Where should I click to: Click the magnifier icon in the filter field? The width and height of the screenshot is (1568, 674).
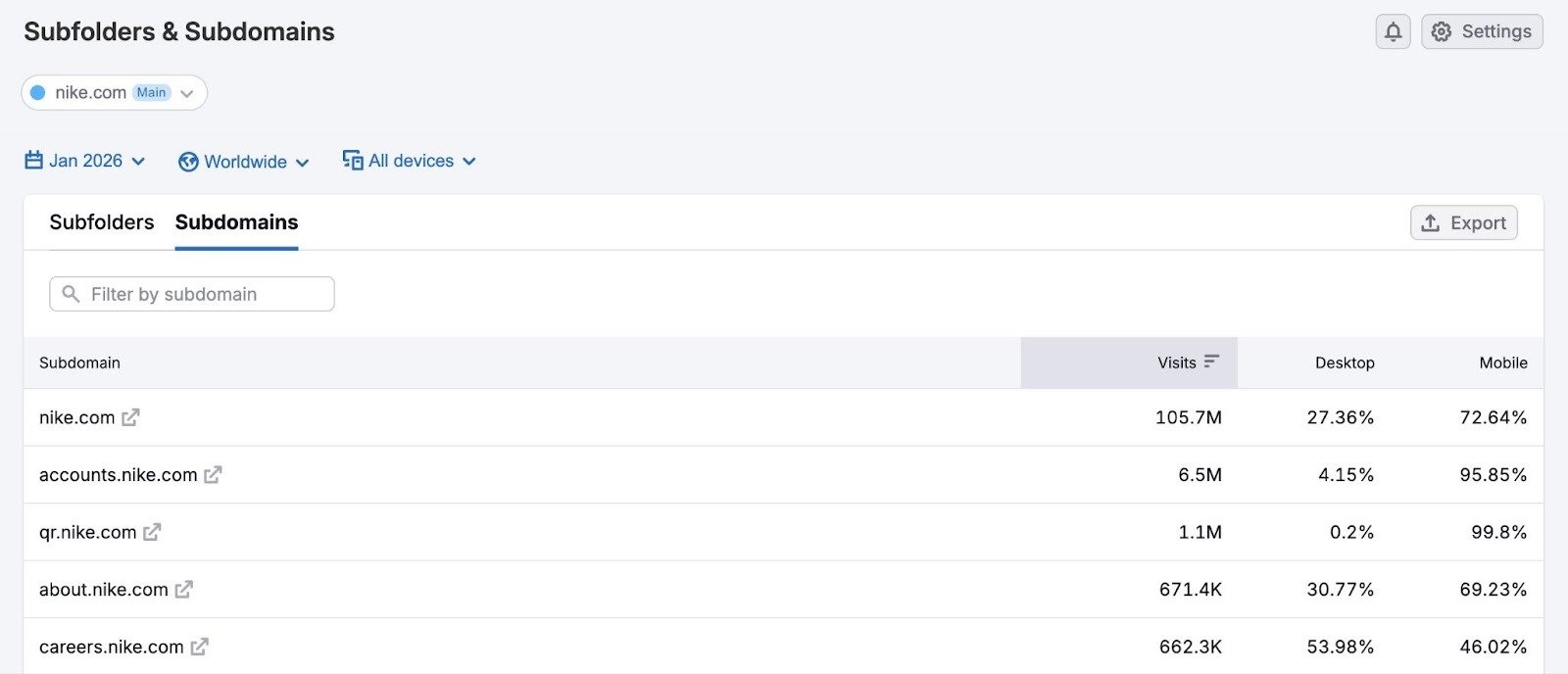(71, 294)
